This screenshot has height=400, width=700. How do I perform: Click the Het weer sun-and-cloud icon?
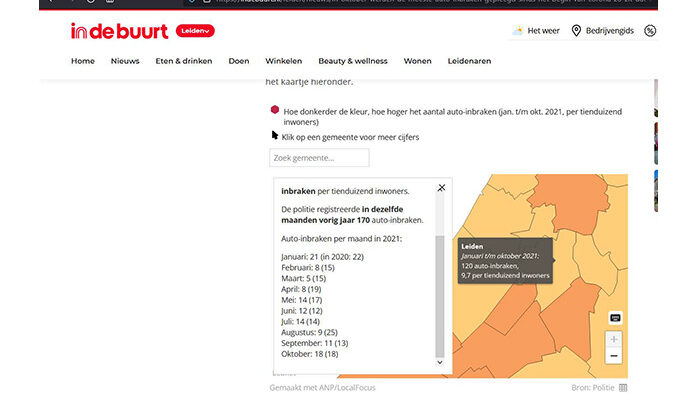(518, 31)
